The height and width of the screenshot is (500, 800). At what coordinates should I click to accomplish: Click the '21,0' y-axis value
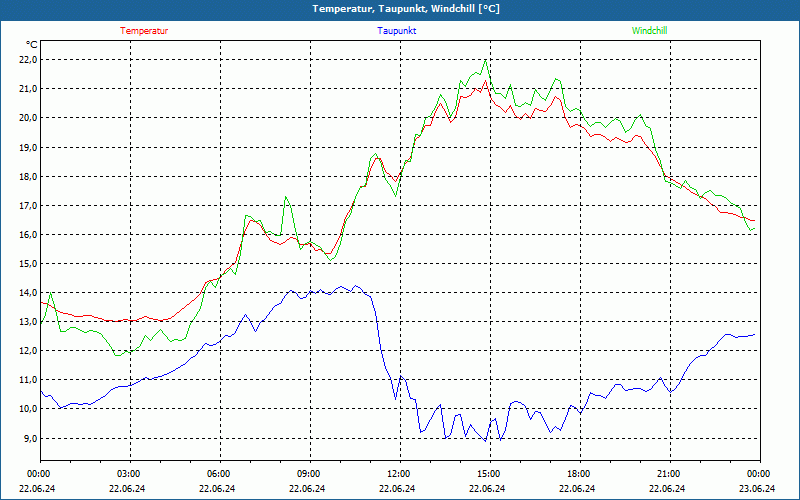[x=28, y=89]
